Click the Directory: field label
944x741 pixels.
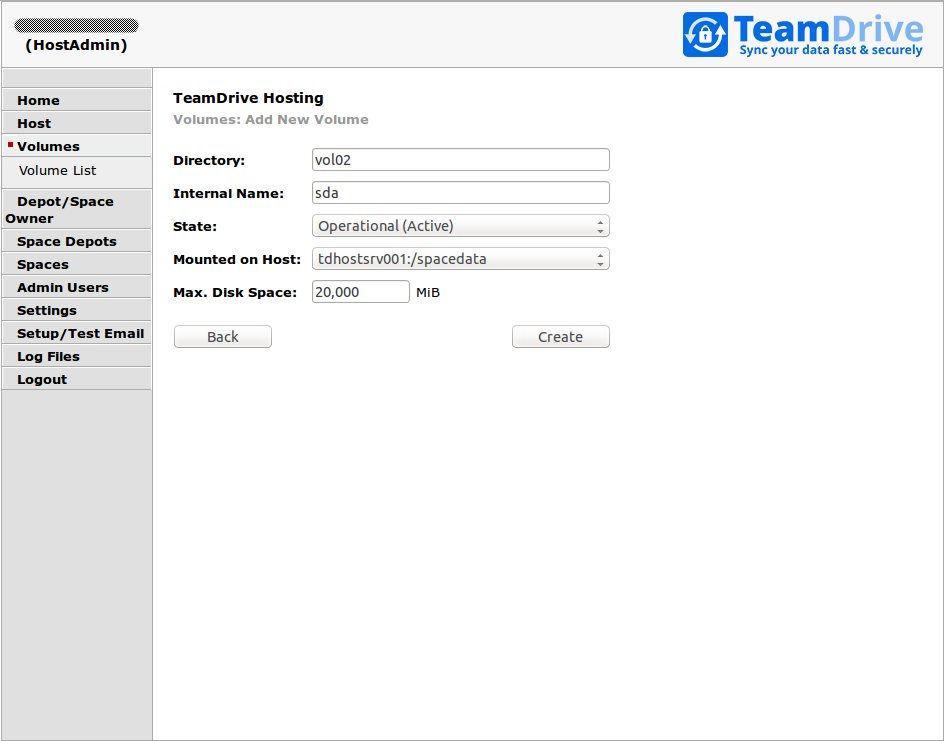209,161
